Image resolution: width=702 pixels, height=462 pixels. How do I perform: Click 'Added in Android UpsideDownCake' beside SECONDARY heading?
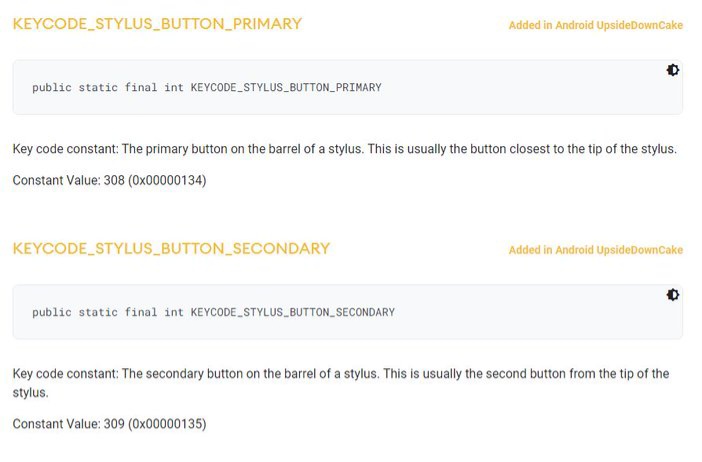(595, 250)
